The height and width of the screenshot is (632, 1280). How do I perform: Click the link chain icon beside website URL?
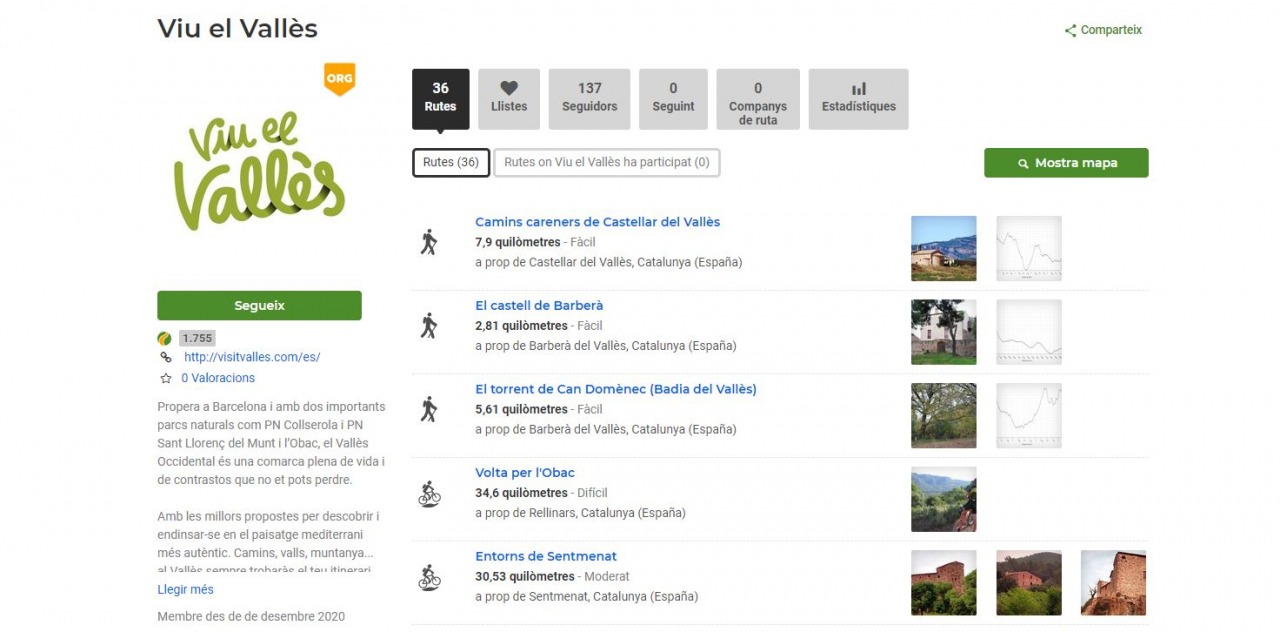tap(166, 357)
